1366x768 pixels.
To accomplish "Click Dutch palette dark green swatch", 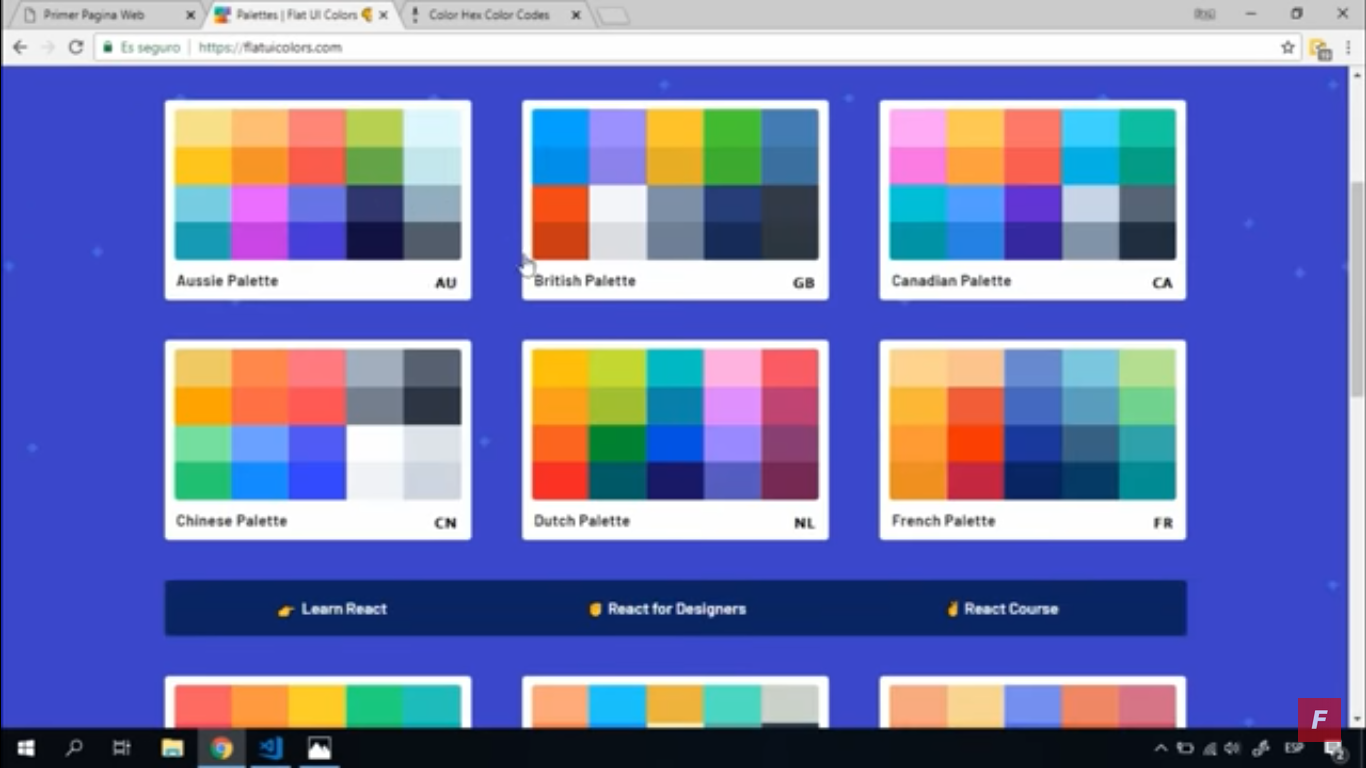I will click(x=618, y=443).
